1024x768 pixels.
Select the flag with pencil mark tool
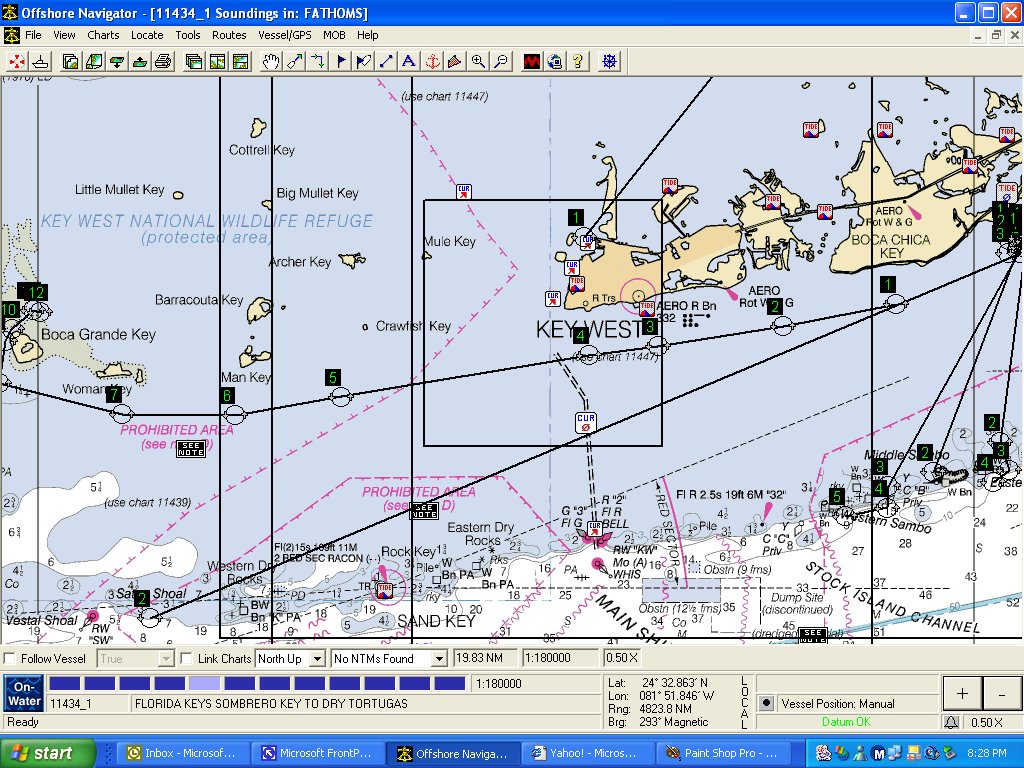(x=364, y=61)
